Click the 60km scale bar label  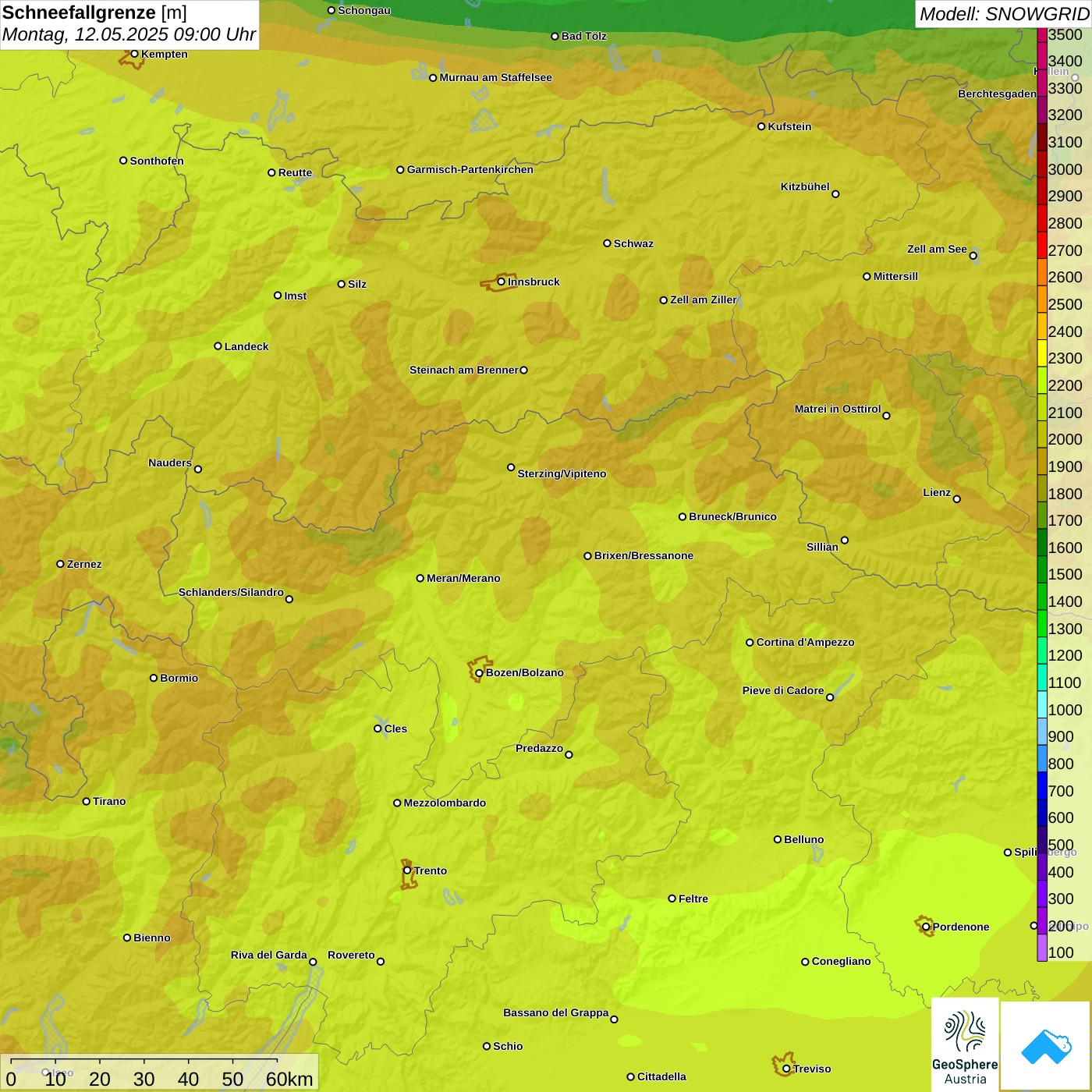[x=289, y=1079]
